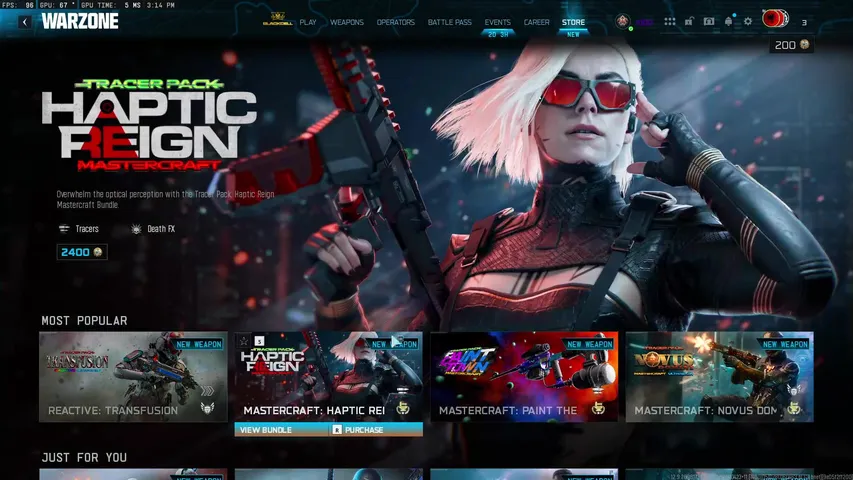Click the Death FX feature icon
Image resolution: width=853 pixels, height=480 pixels.
pyautogui.click(x=136, y=229)
